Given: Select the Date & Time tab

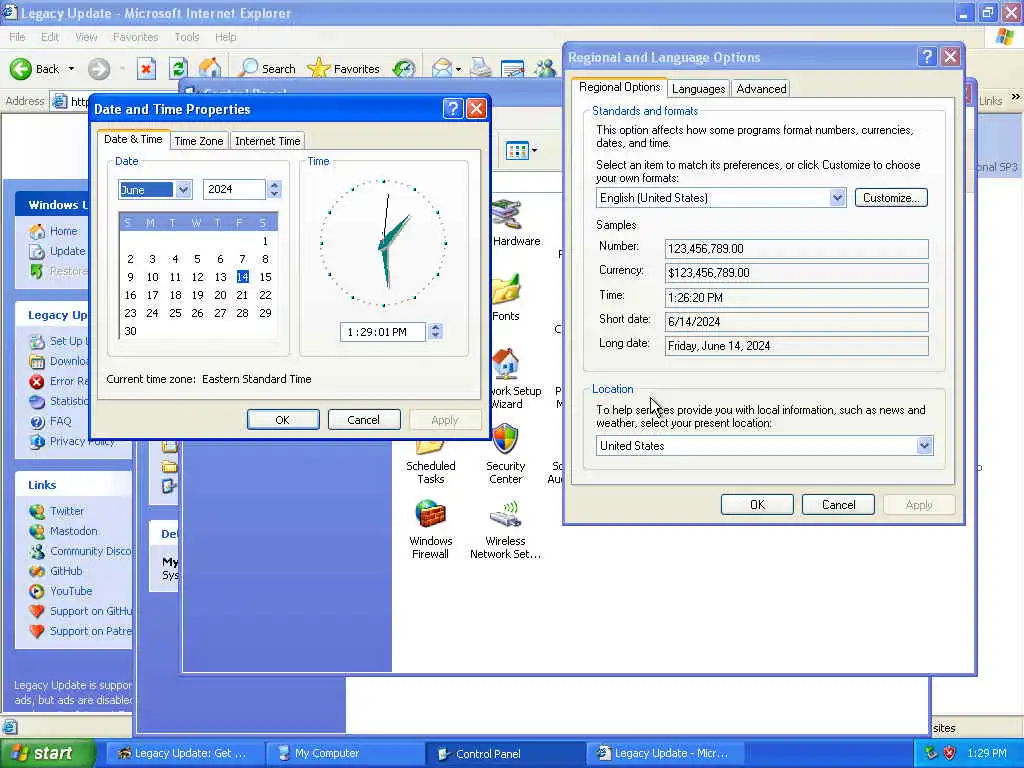Looking at the screenshot, I should pyautogui.click(x=133, y=139).
